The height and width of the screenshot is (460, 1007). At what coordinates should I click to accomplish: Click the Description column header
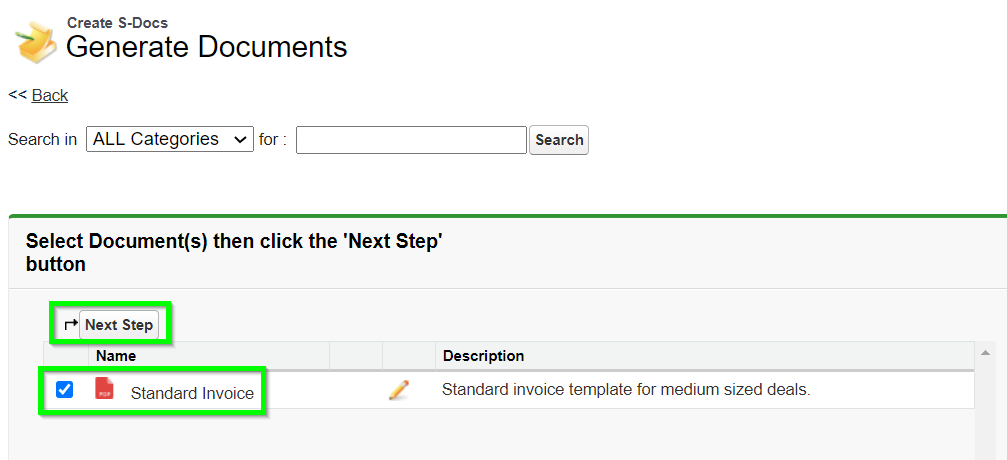pos(484,355)
